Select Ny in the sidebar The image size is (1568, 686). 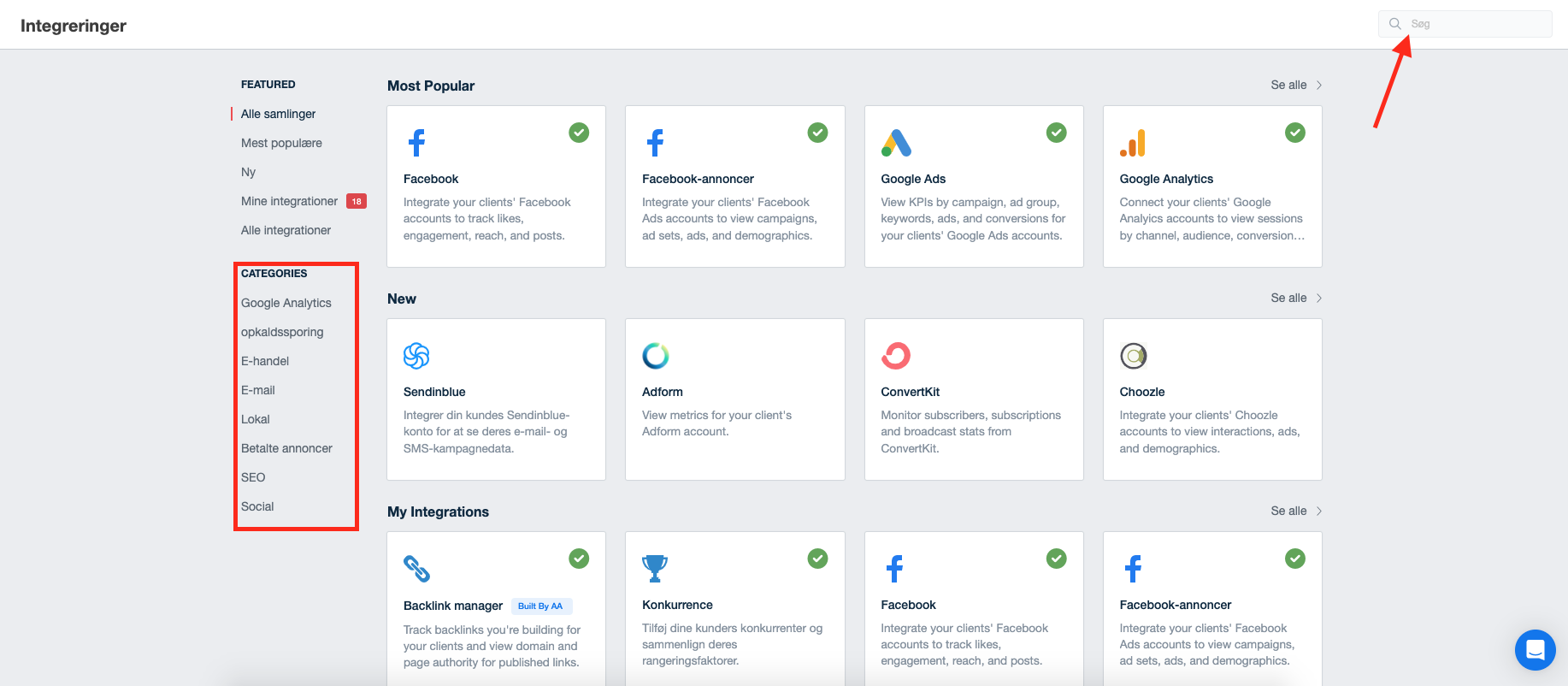tap(248, 172)
